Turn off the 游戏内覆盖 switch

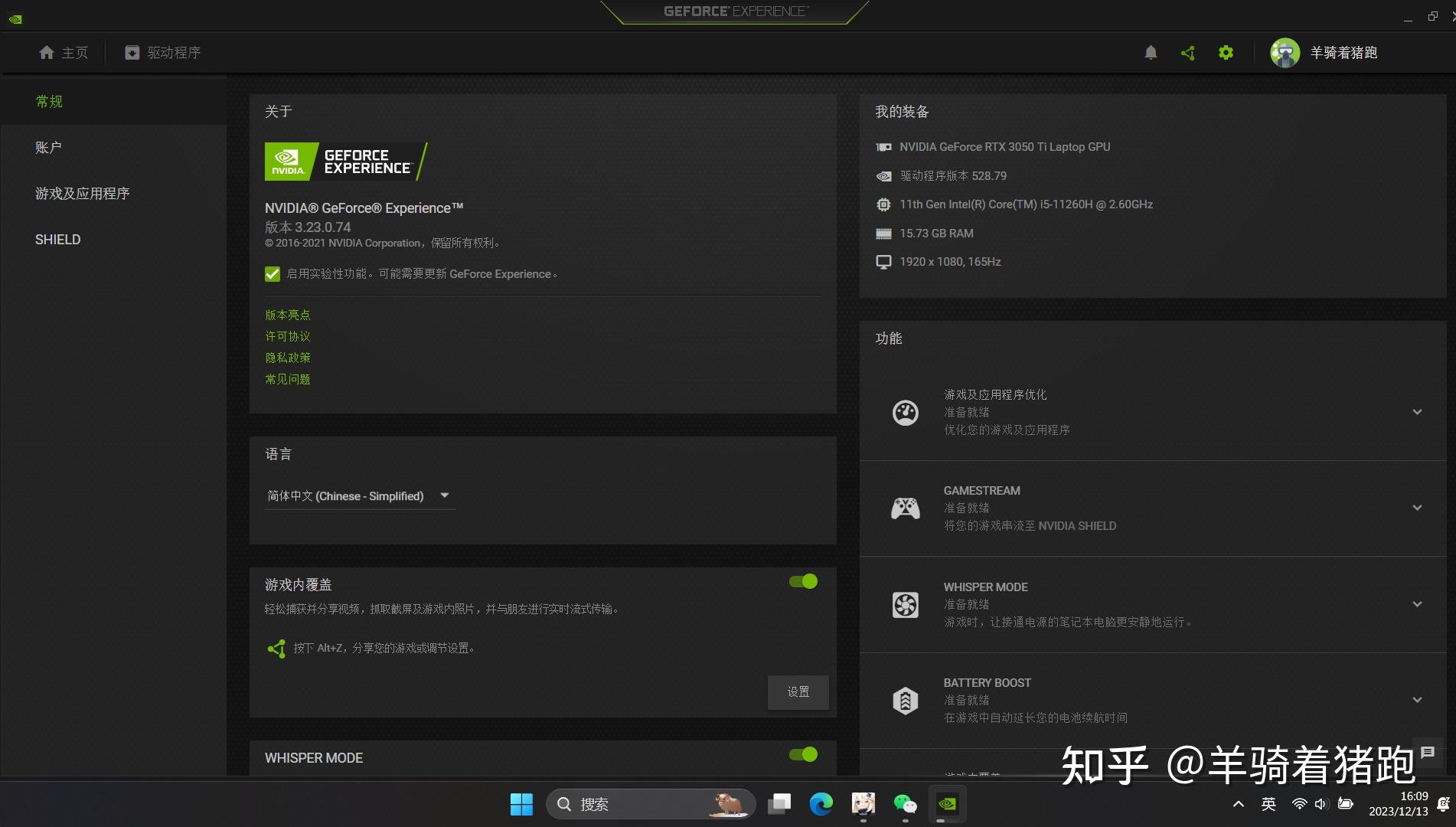coord(804,582)
